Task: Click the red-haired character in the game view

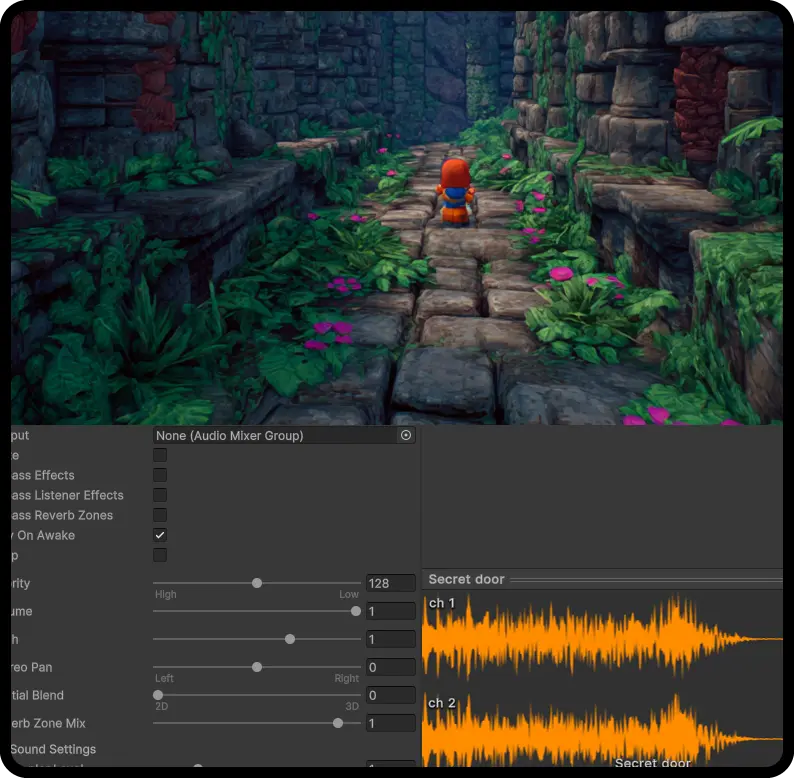Action: coord(455,190)
